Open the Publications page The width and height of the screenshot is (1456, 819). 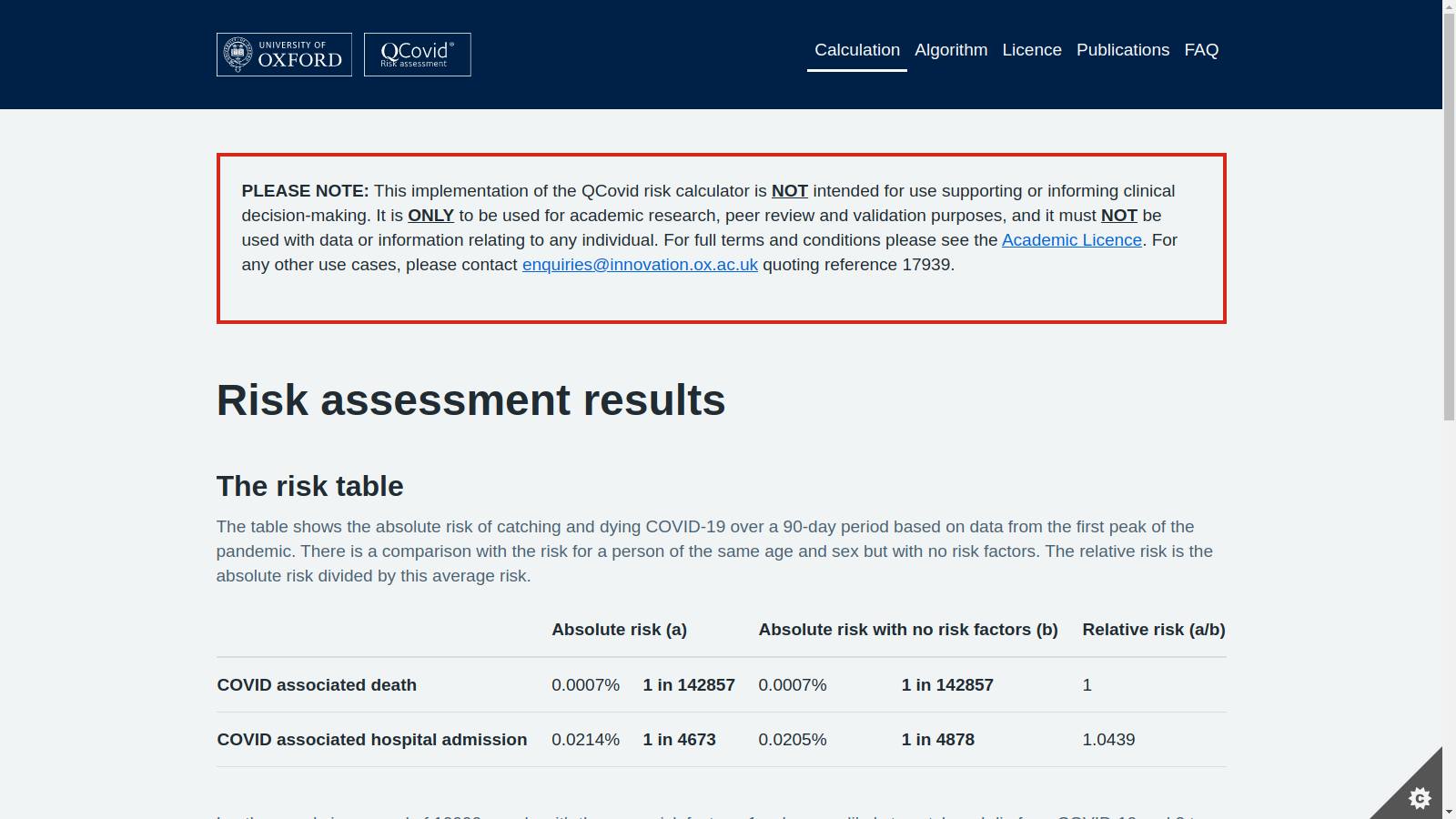(x=1123, y=50)
